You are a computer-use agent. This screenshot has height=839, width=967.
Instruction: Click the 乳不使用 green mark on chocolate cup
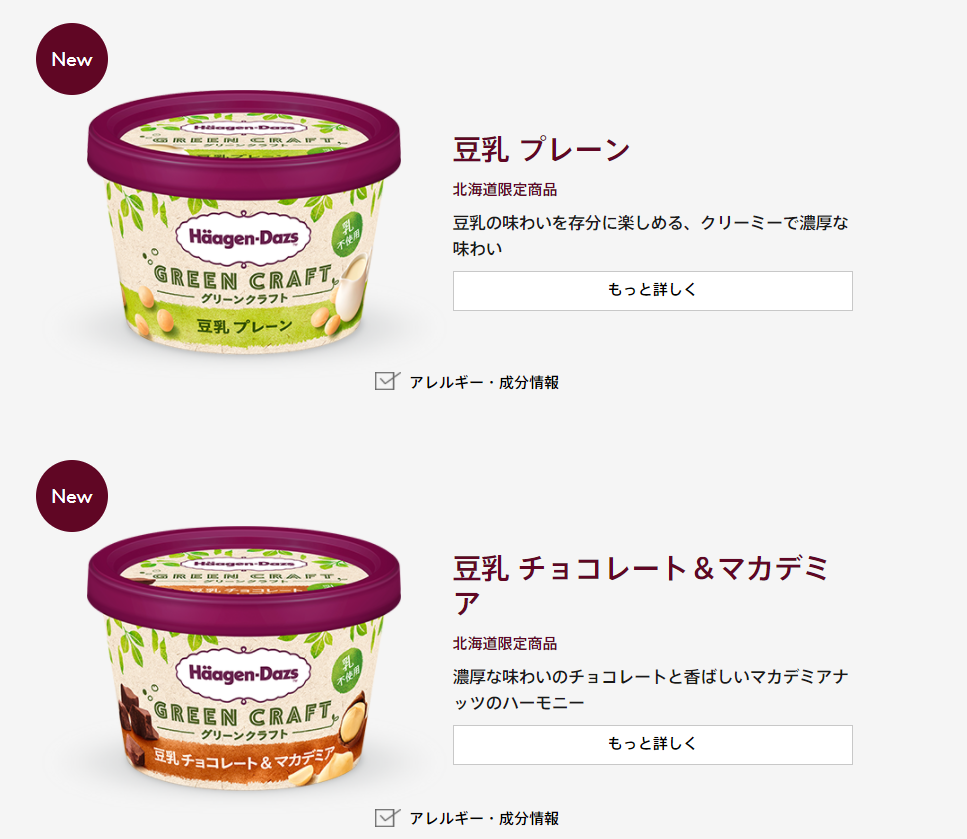coord(347,671)
